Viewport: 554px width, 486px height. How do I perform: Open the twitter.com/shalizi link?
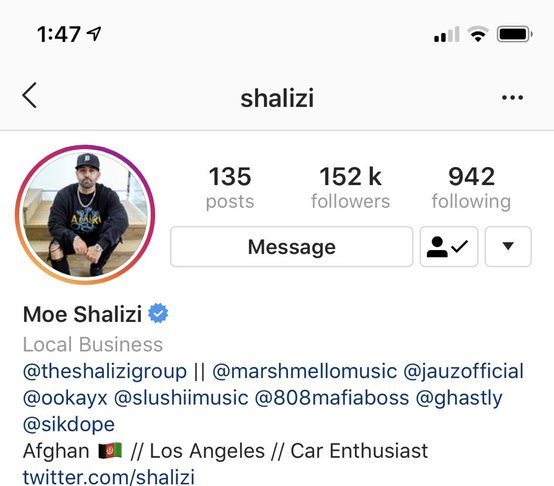point(109,477)
